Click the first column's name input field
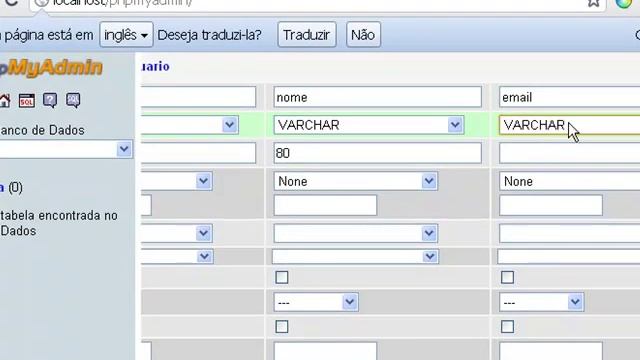Viewport: 640px width, 360px height. [198, 97]
